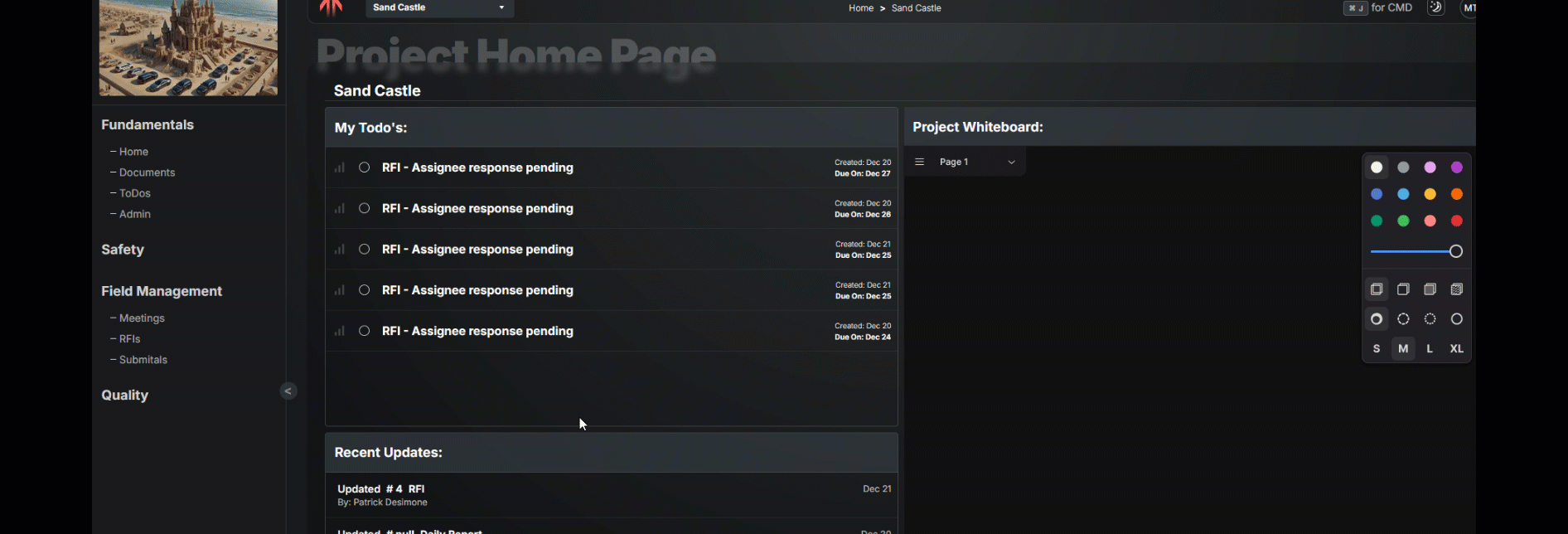The image size is (1568, 534).
Task: Complete the todo due Dec 24
Action: click(364, 331)
